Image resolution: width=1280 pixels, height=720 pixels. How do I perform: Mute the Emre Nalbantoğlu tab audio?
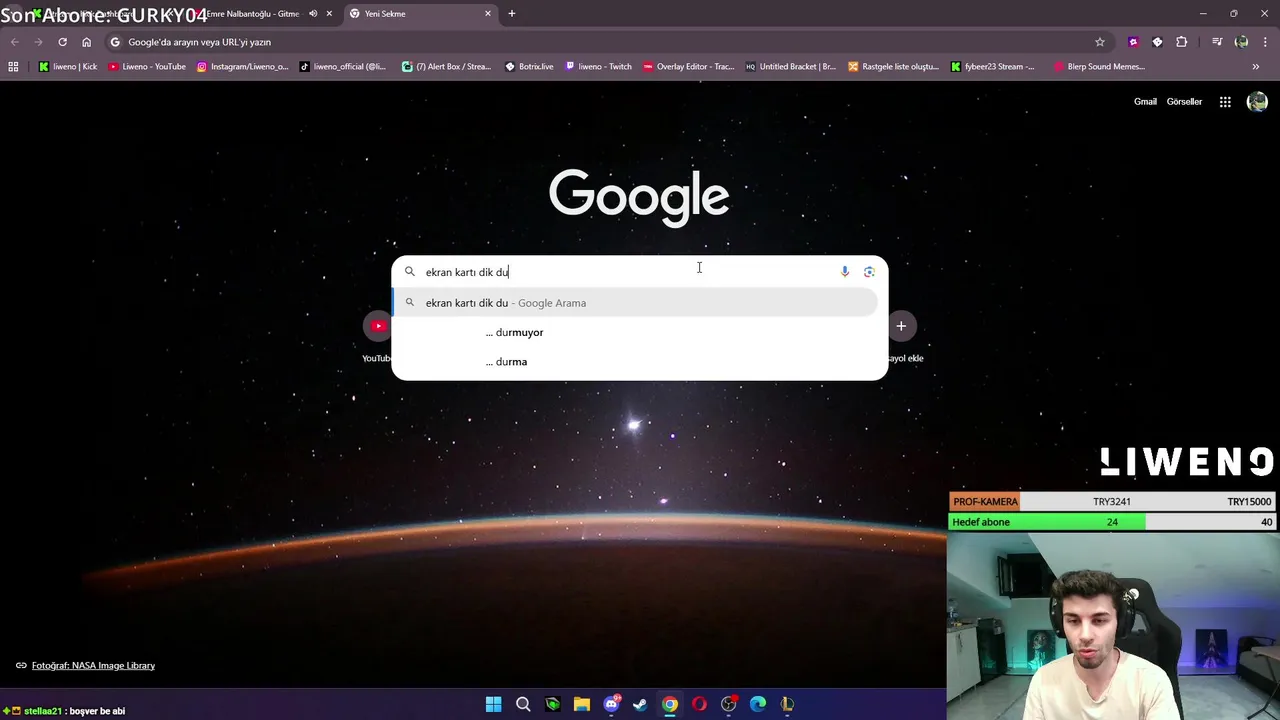coord(313,14)
